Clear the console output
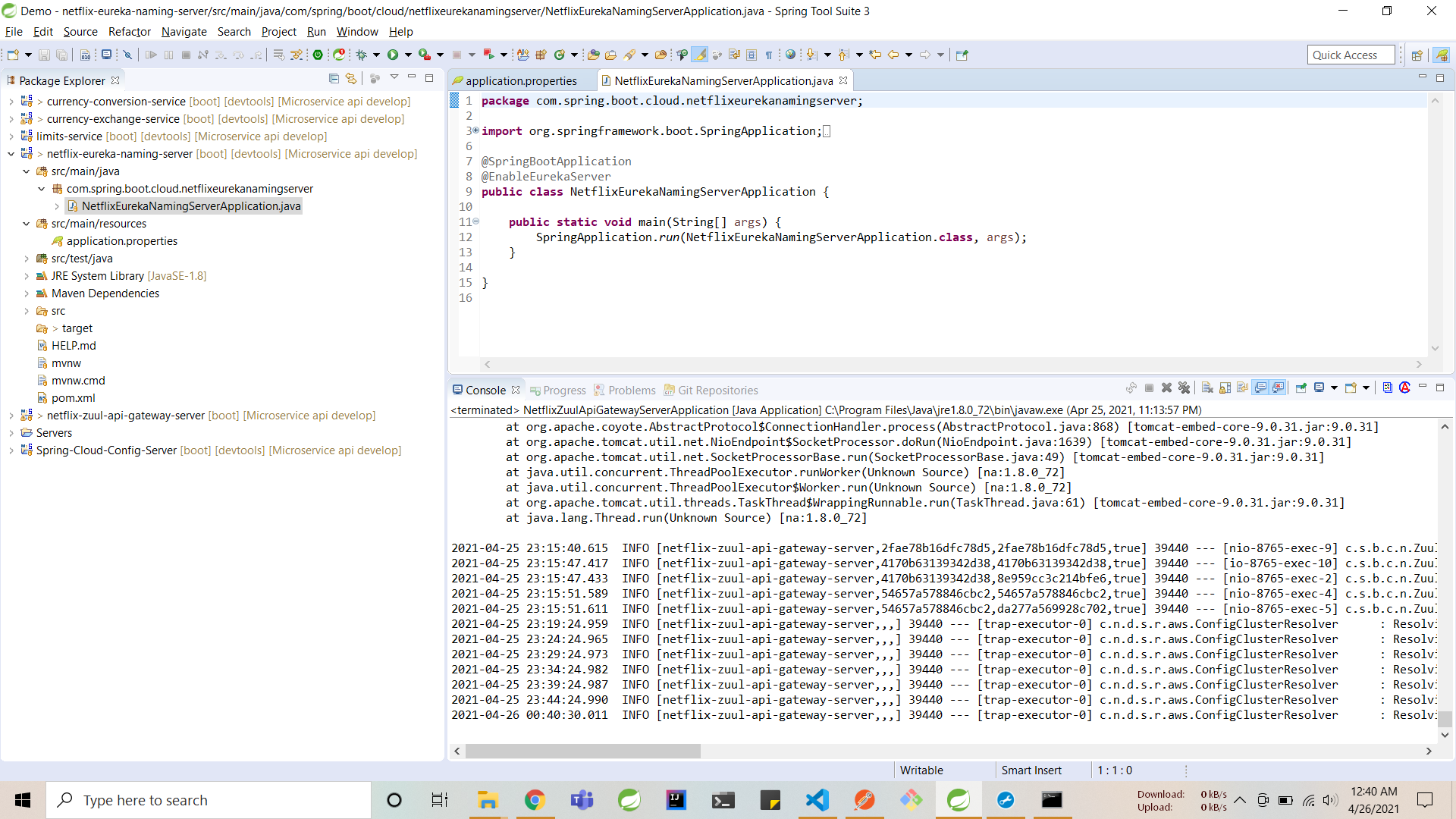The image size is (1456, 819). (x=1207, y=388)
